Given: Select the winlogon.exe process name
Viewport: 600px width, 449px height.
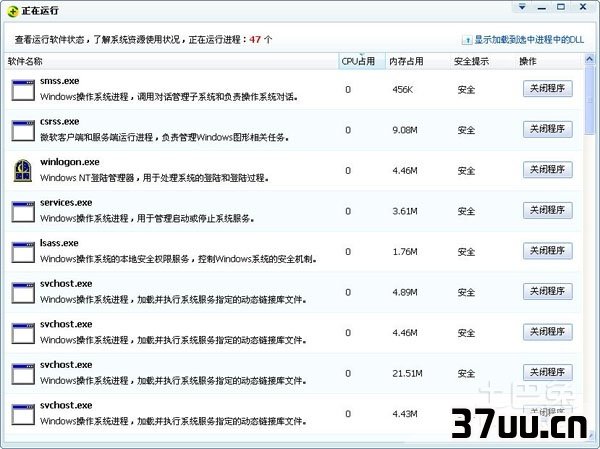Looking at the screenshot, I should [70, 162].
